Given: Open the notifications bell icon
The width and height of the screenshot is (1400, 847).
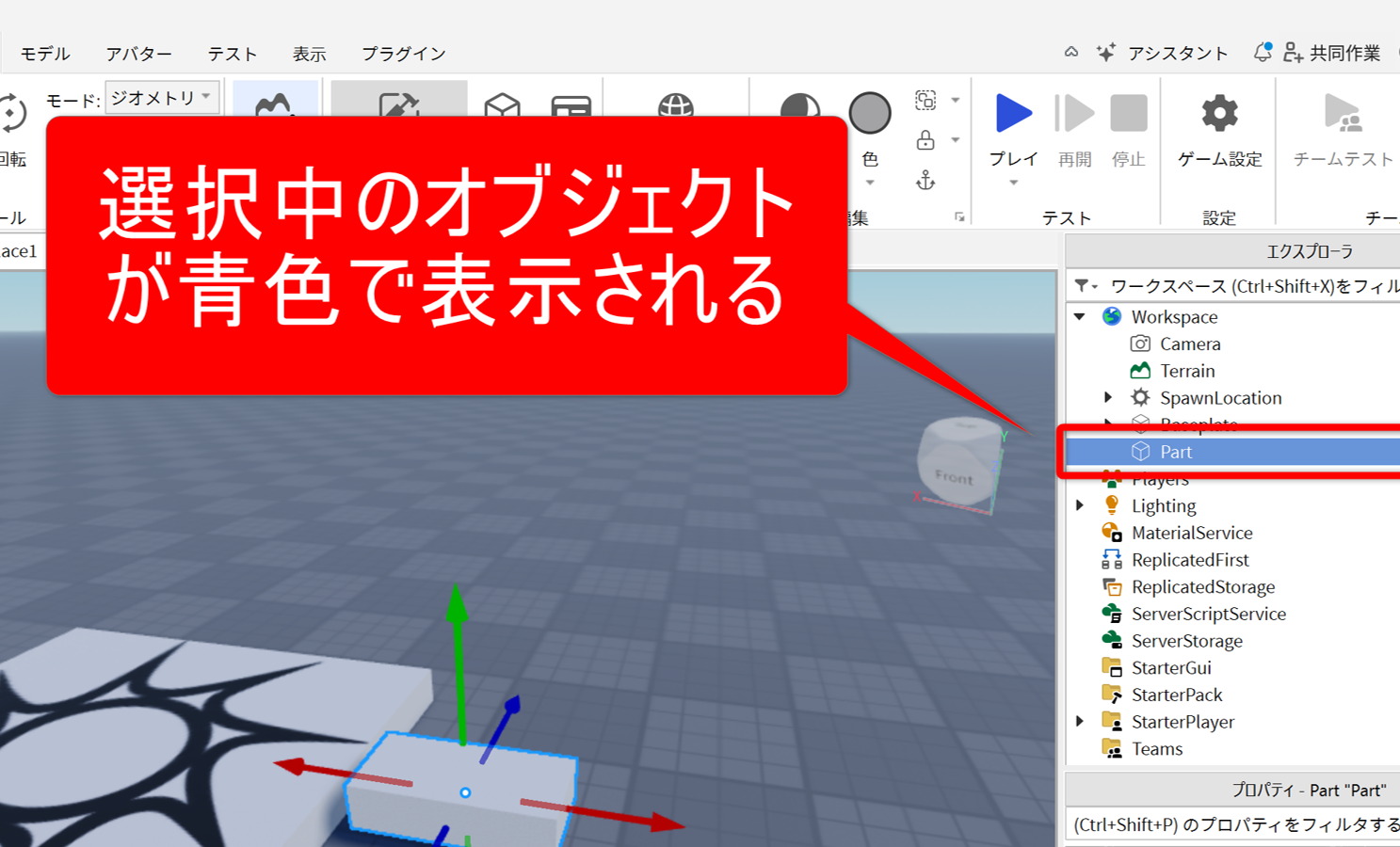Looking at the screenshot, I should (x=1262, y=53).
